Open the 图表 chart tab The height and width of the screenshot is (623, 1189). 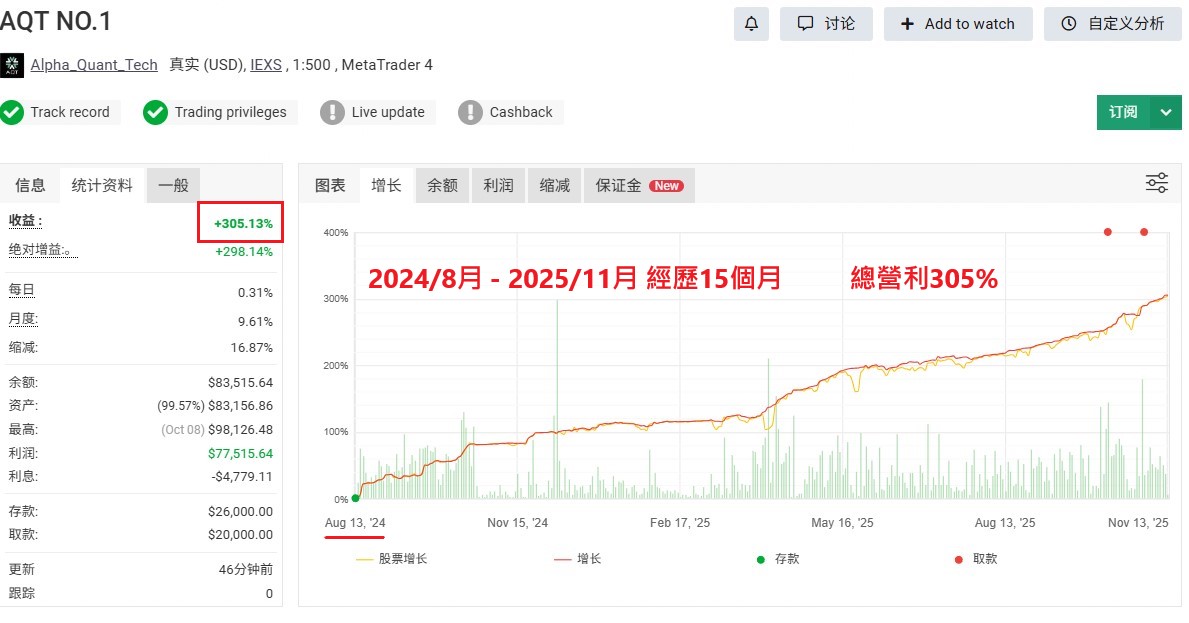pyautogui.click(x=330, y=185)
